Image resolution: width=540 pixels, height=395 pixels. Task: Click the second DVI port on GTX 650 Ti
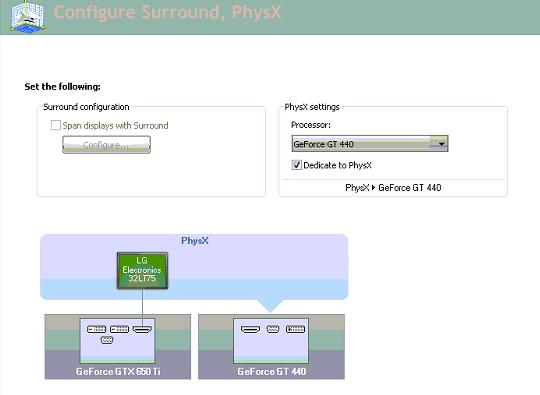119,330
